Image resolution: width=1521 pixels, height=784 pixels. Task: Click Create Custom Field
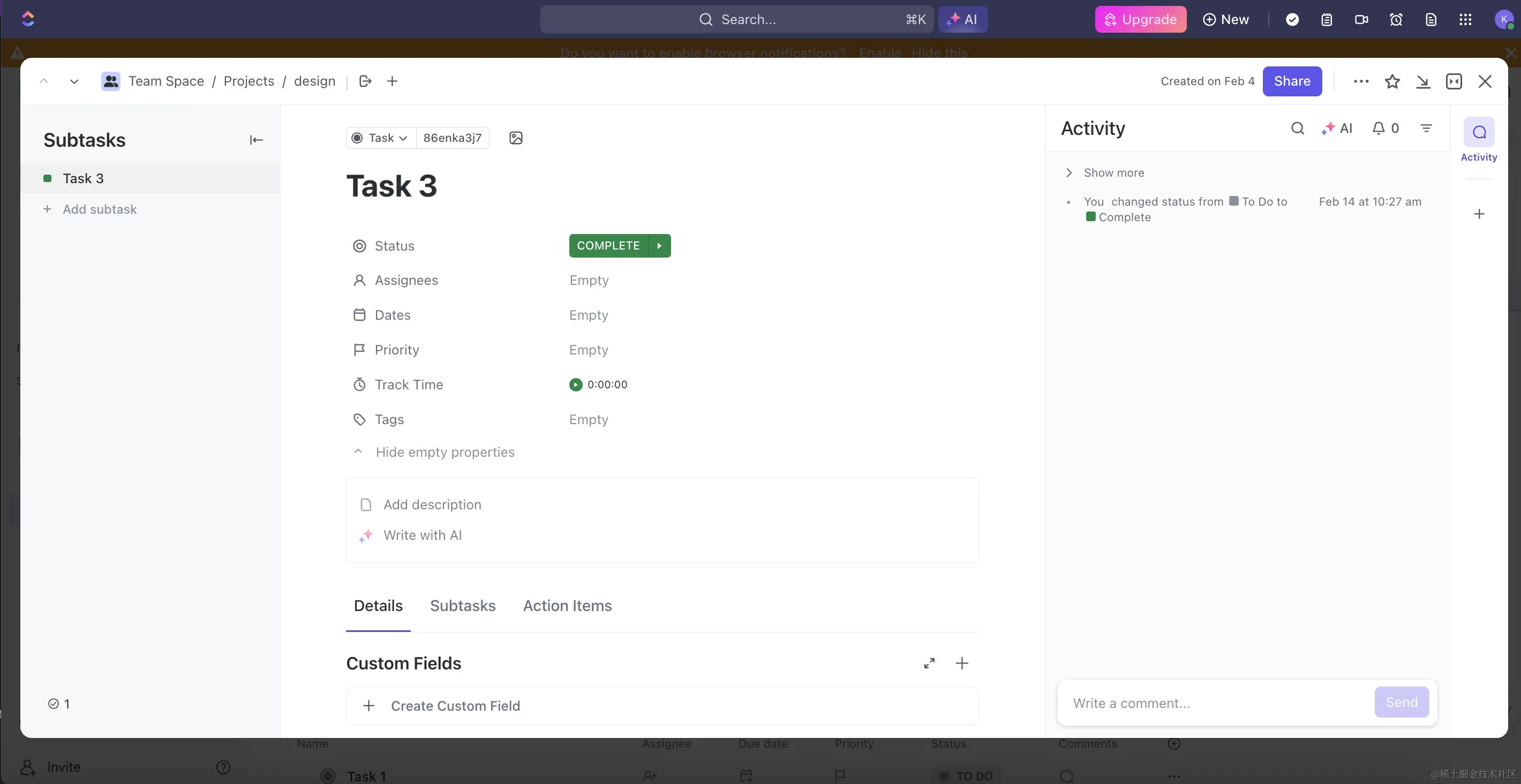(455, 706)
